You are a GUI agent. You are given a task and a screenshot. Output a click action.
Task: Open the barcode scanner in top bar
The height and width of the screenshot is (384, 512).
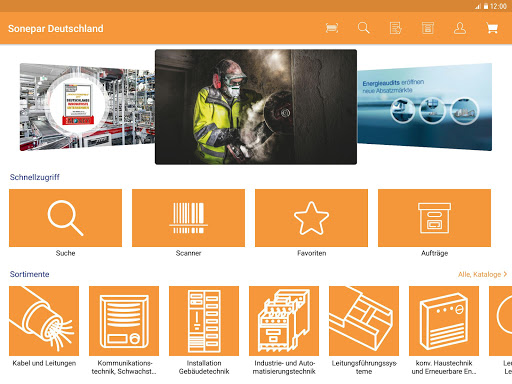[332, 28]
